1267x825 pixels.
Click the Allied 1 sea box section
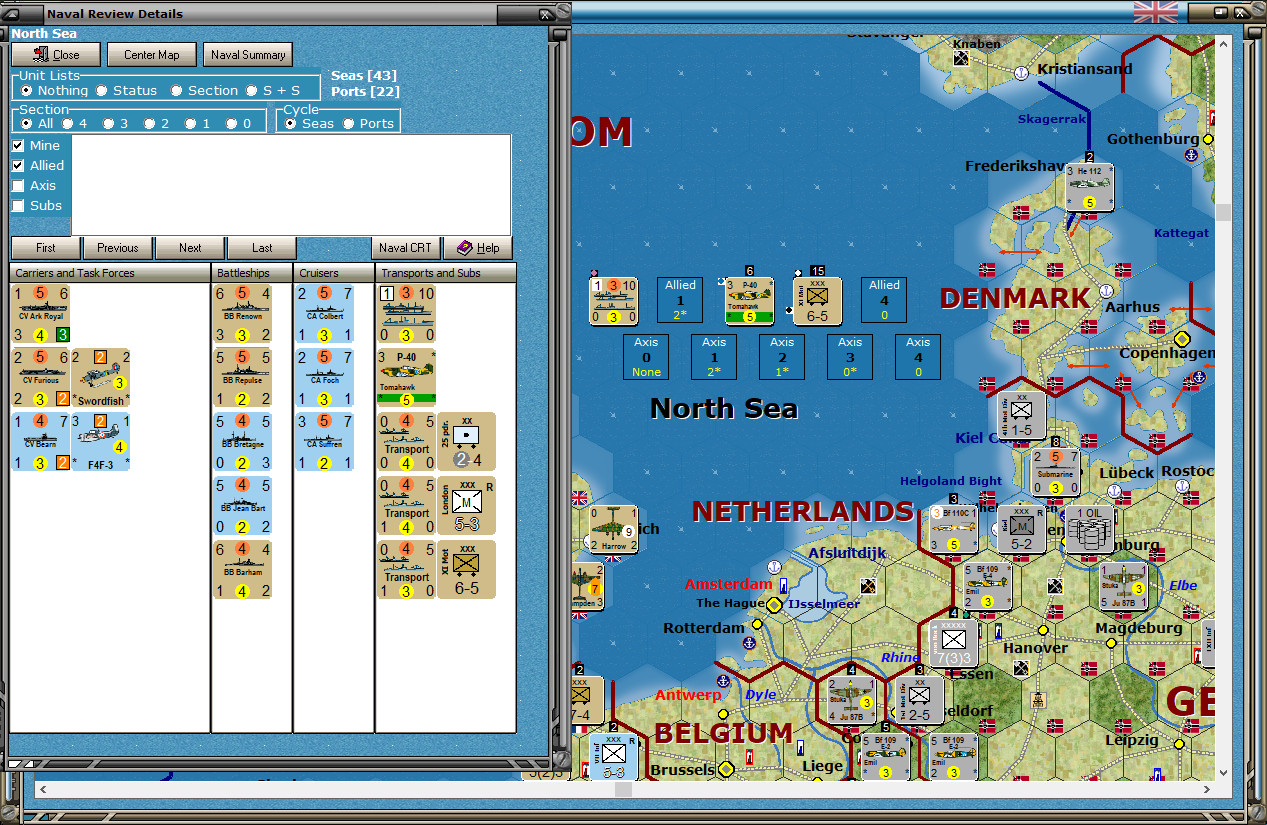tap(680, 300)
